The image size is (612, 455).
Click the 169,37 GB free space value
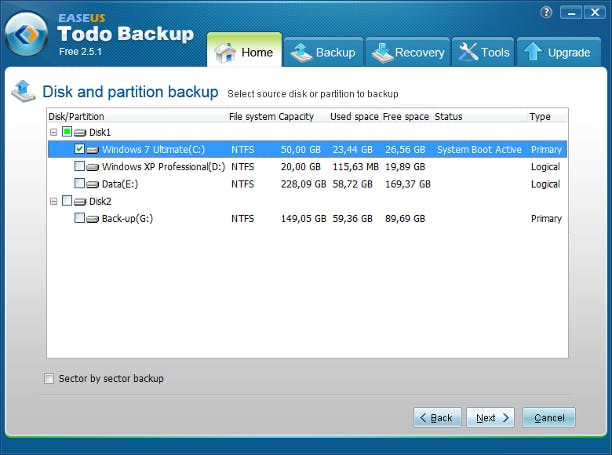[x=408, y=184]
